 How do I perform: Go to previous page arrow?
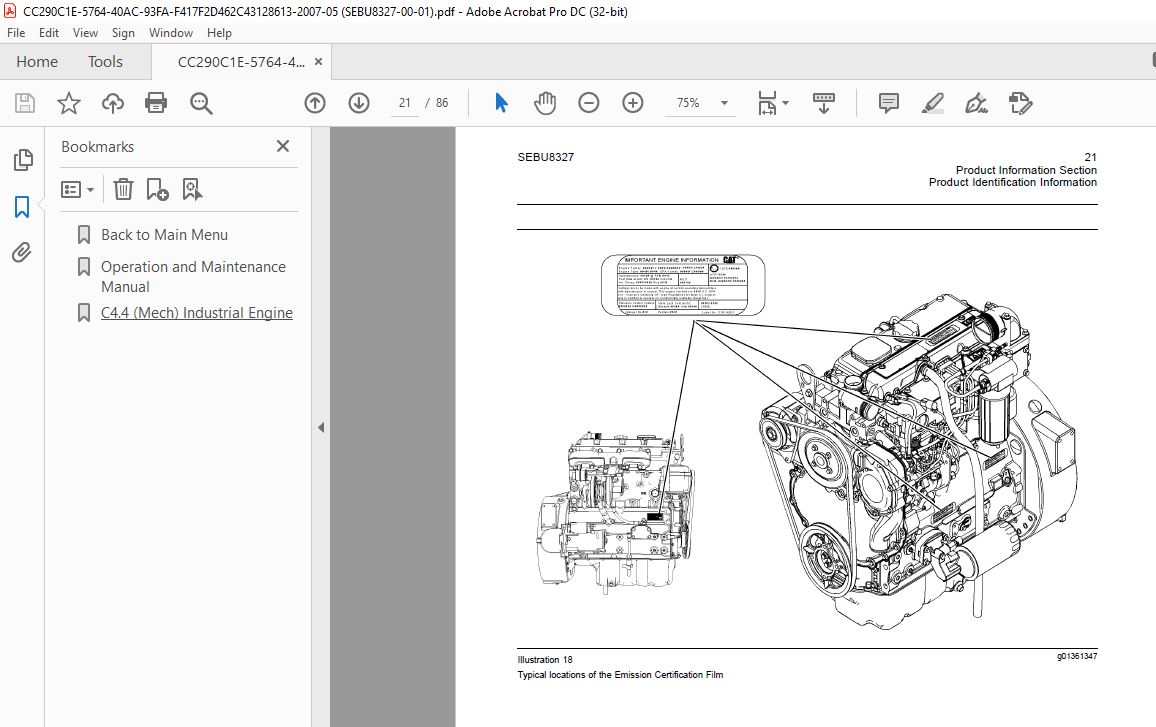[315, 103]
